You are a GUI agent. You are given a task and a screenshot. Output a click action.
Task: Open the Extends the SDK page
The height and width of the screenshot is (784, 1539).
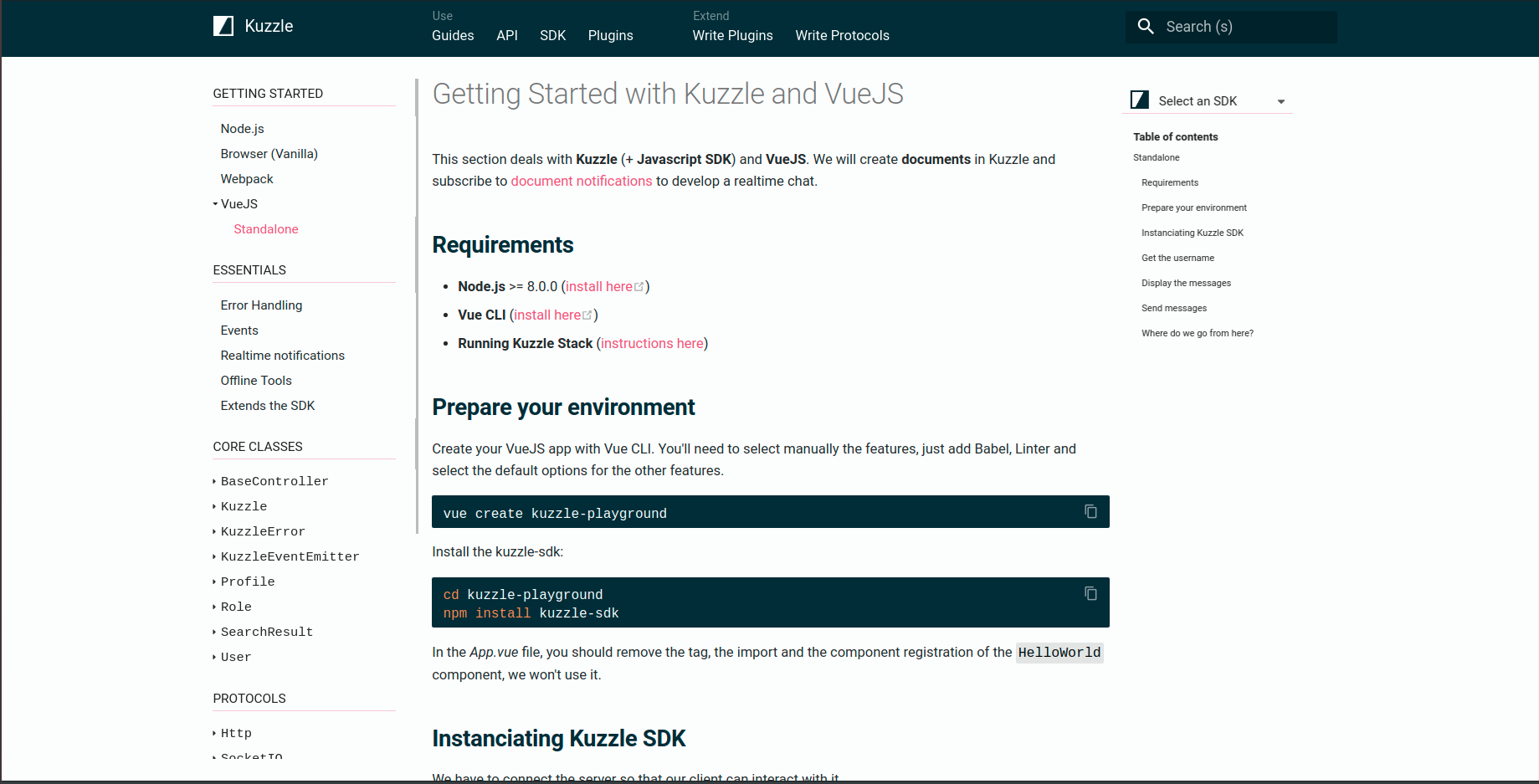click(268, 406)
